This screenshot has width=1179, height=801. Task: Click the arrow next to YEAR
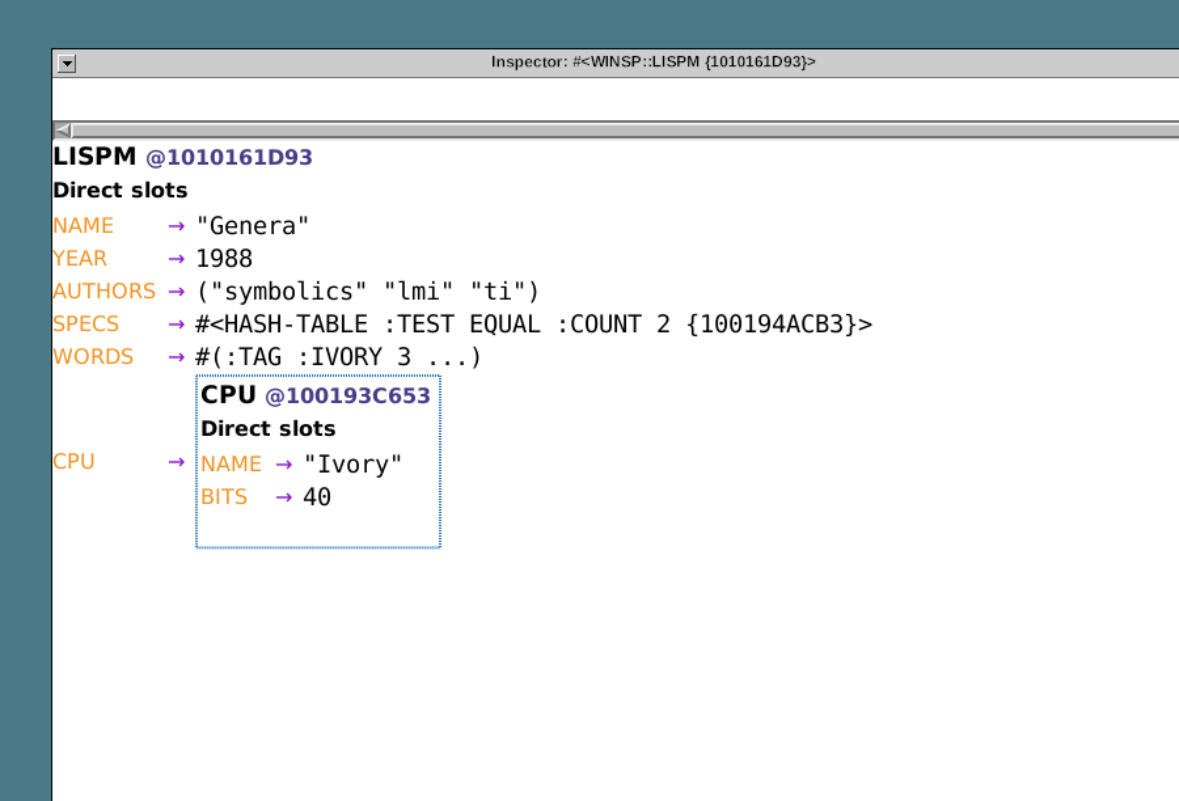point(176,259)
